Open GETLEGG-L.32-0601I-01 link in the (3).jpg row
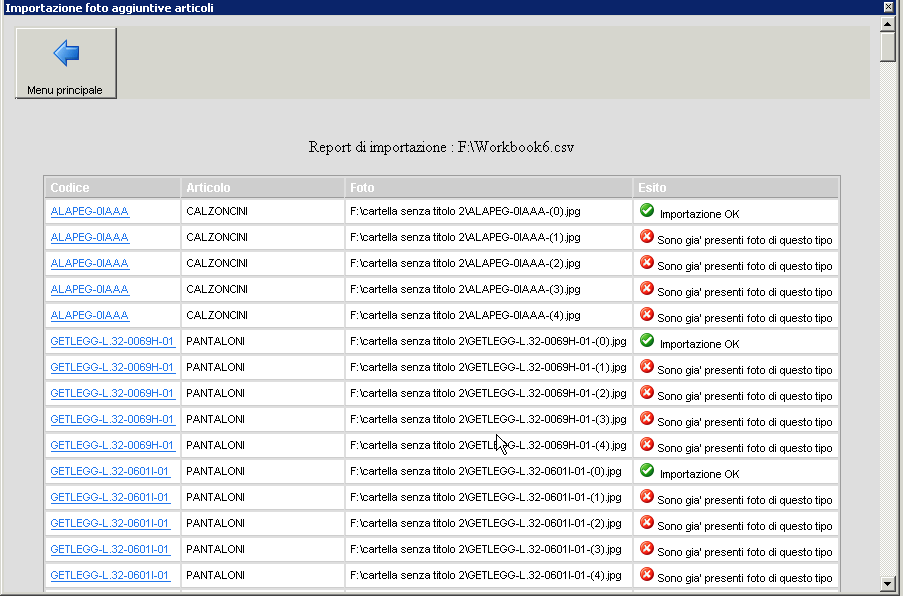 [x=110, y=549]
